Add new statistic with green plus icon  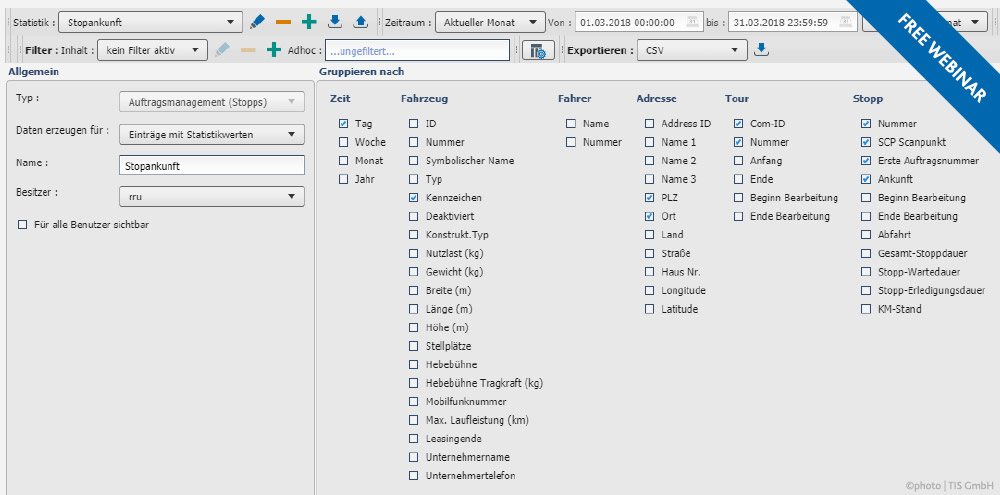coord(309,21)
